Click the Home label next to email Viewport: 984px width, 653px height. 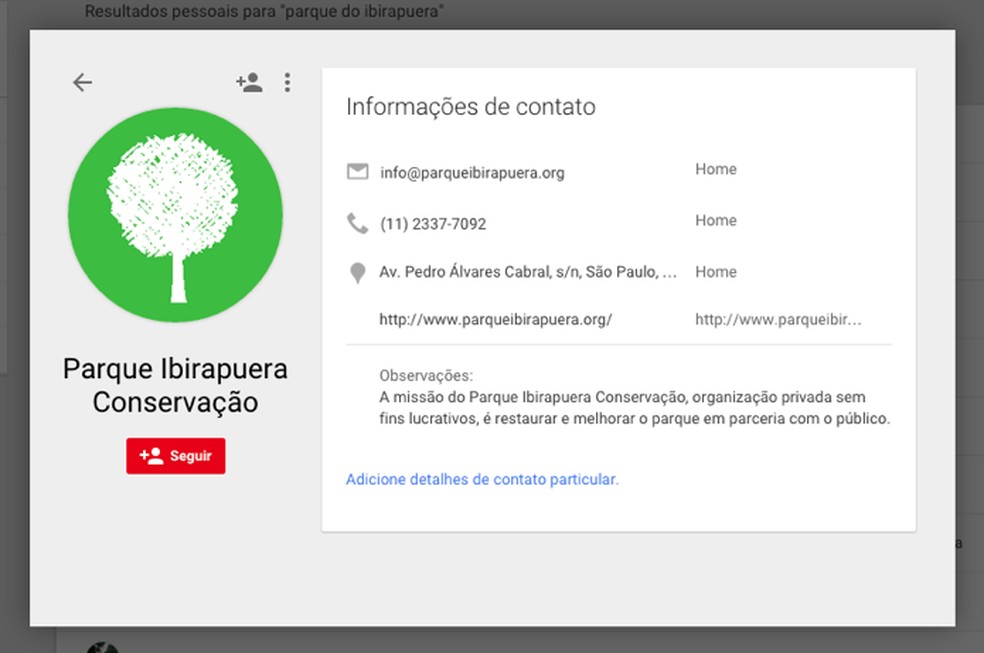pos(715,169)
